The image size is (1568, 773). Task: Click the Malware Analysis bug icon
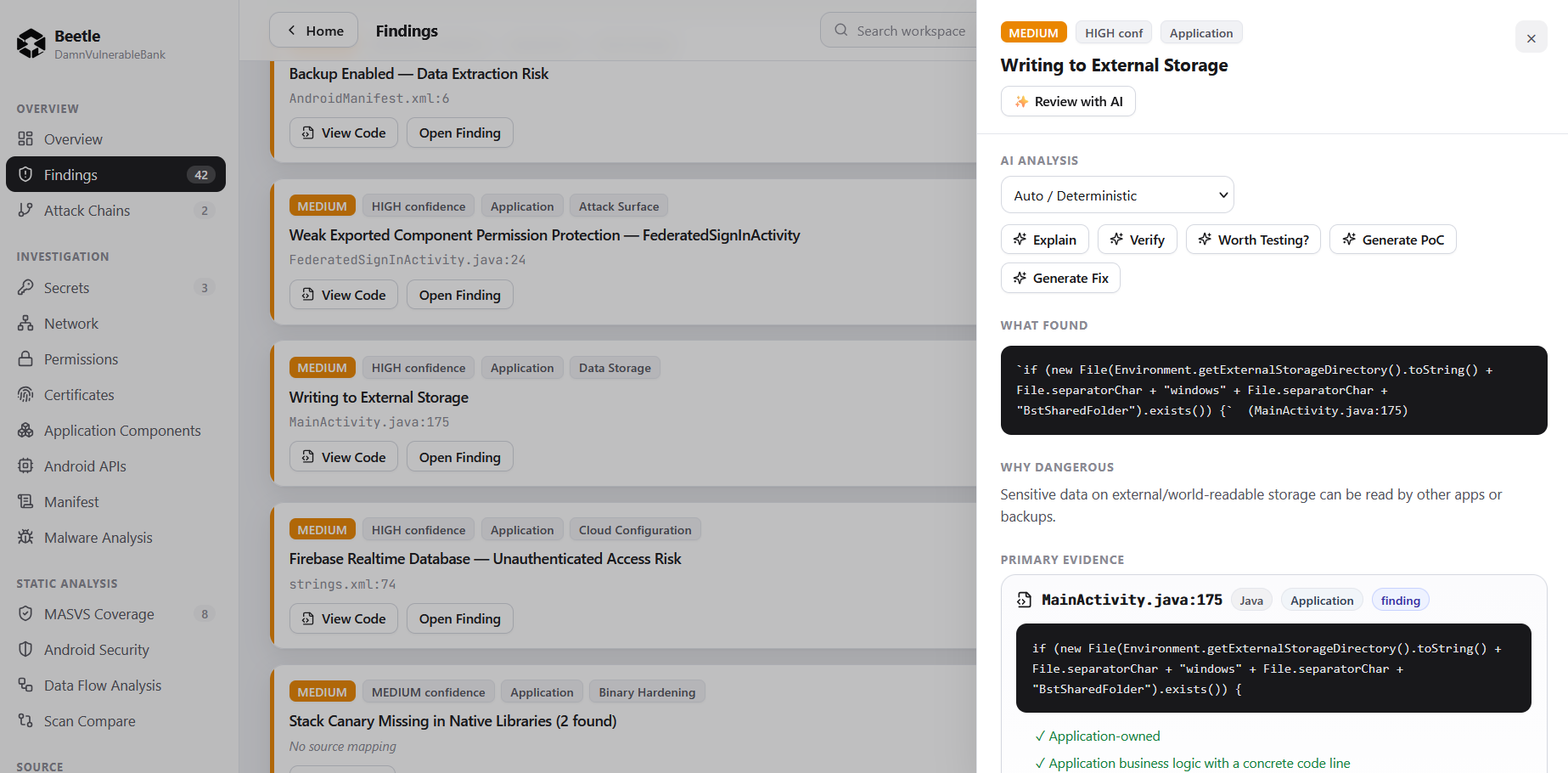[x=25, y=538]
